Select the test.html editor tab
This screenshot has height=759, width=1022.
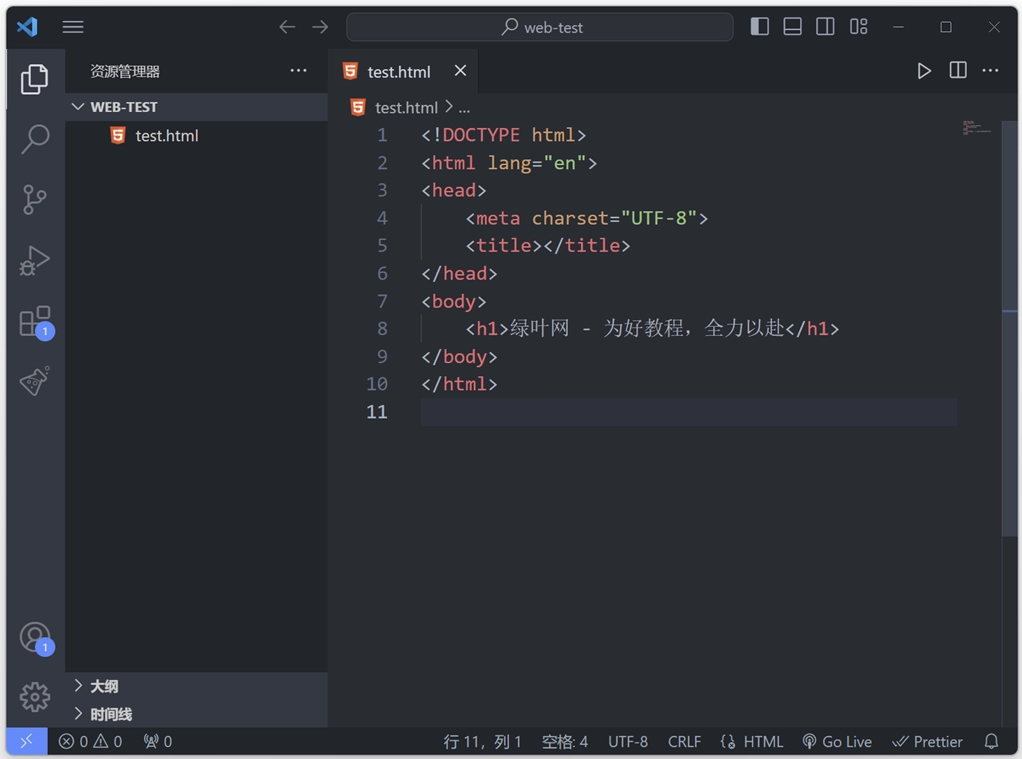point(397,71)
